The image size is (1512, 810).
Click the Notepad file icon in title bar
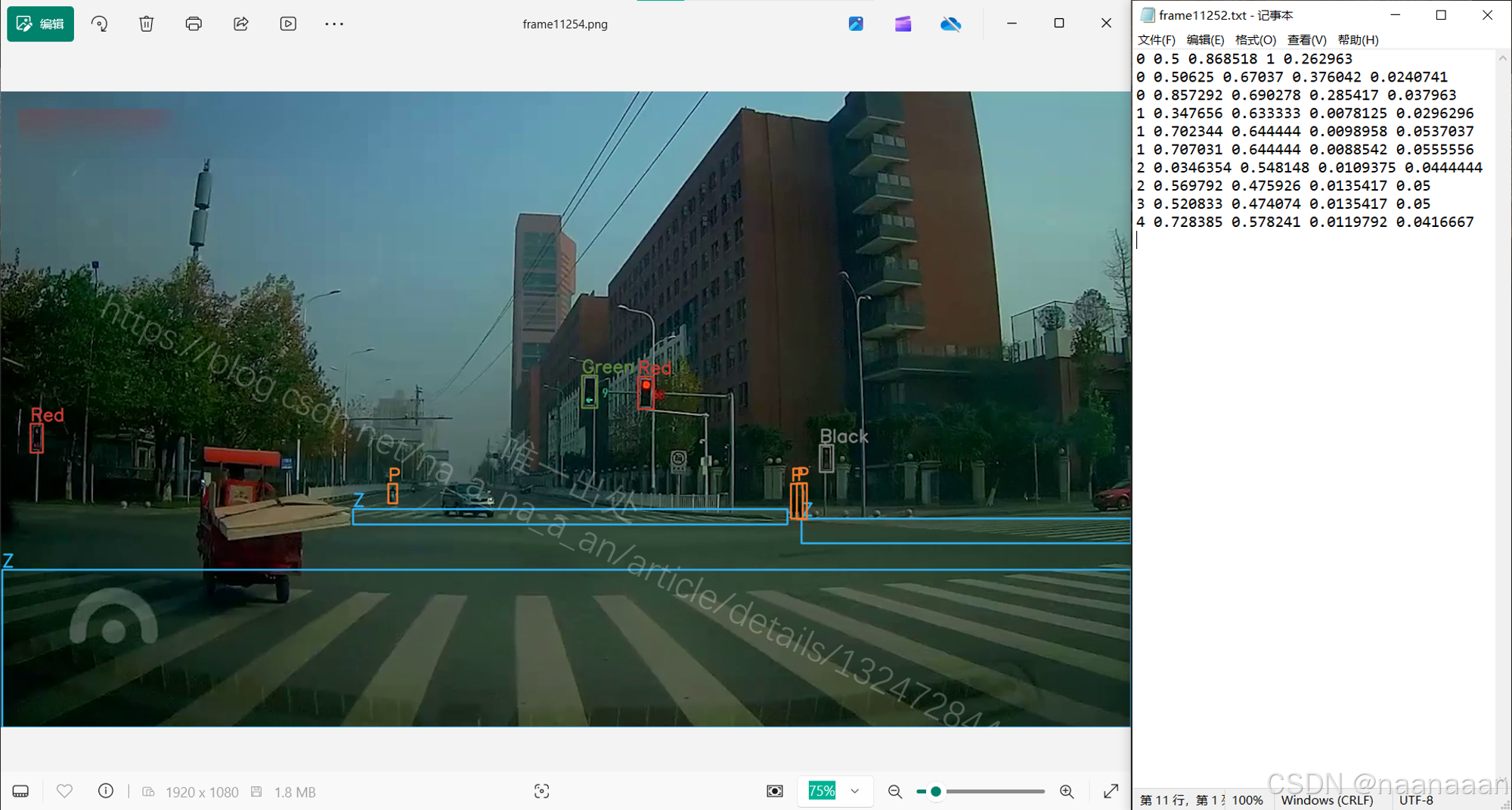click(1148, 15)
